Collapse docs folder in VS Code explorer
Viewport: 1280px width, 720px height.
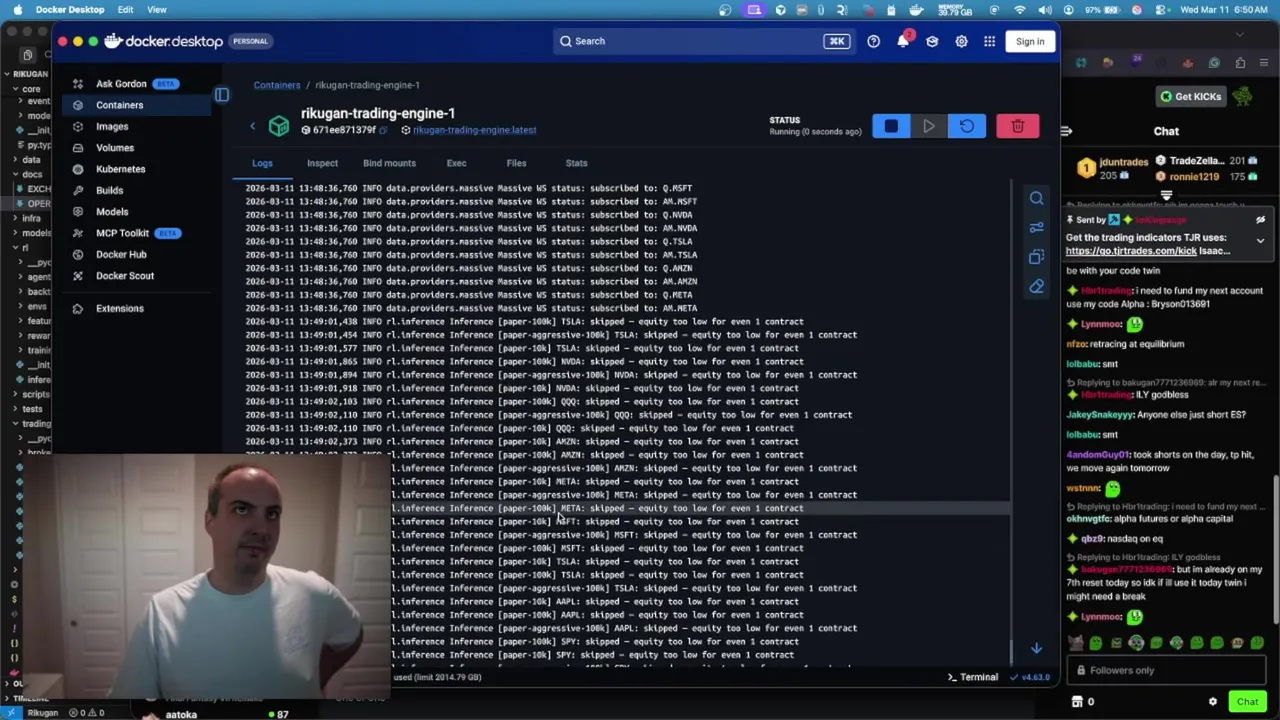tap(32, 174)
